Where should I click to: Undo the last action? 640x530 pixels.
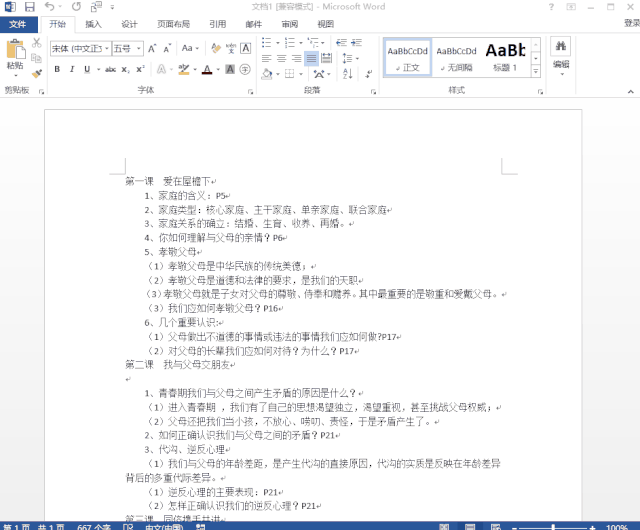(49, 7)
